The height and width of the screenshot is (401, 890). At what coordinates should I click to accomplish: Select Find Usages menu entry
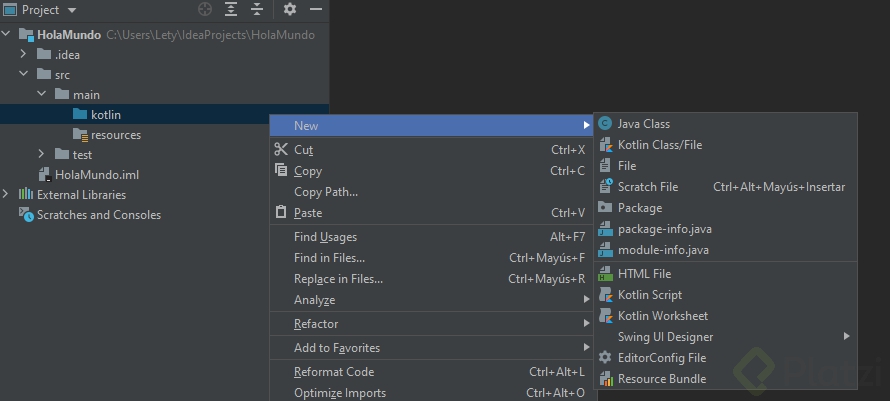431,237
